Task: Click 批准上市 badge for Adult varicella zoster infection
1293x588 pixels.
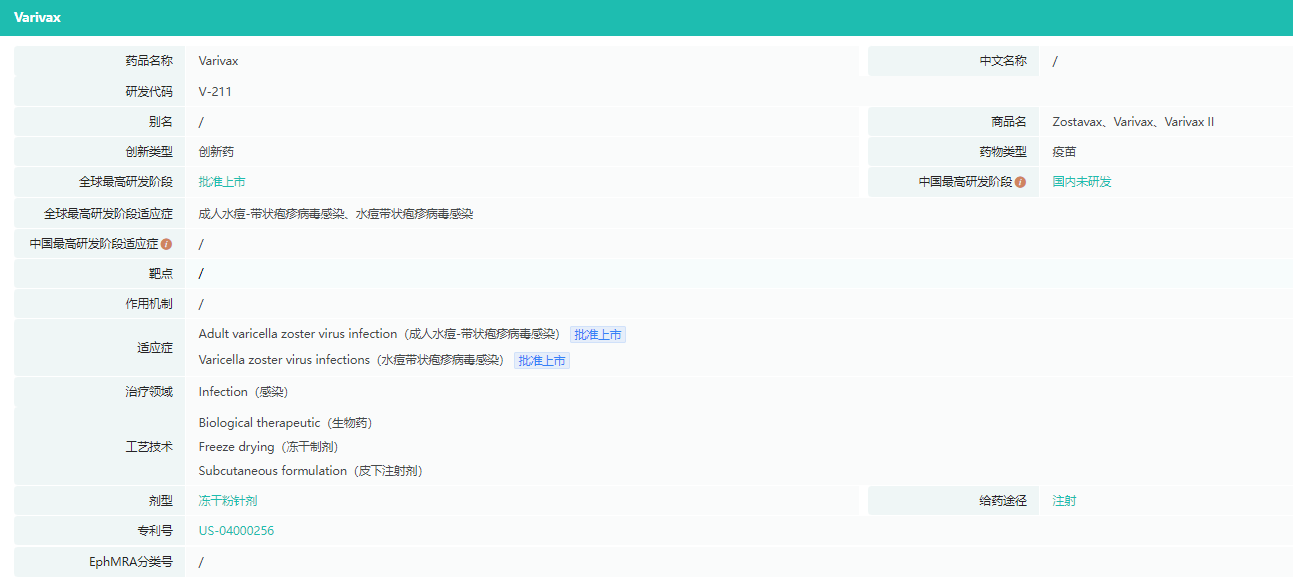Action: pyautogui.click(x=597, y=335)
